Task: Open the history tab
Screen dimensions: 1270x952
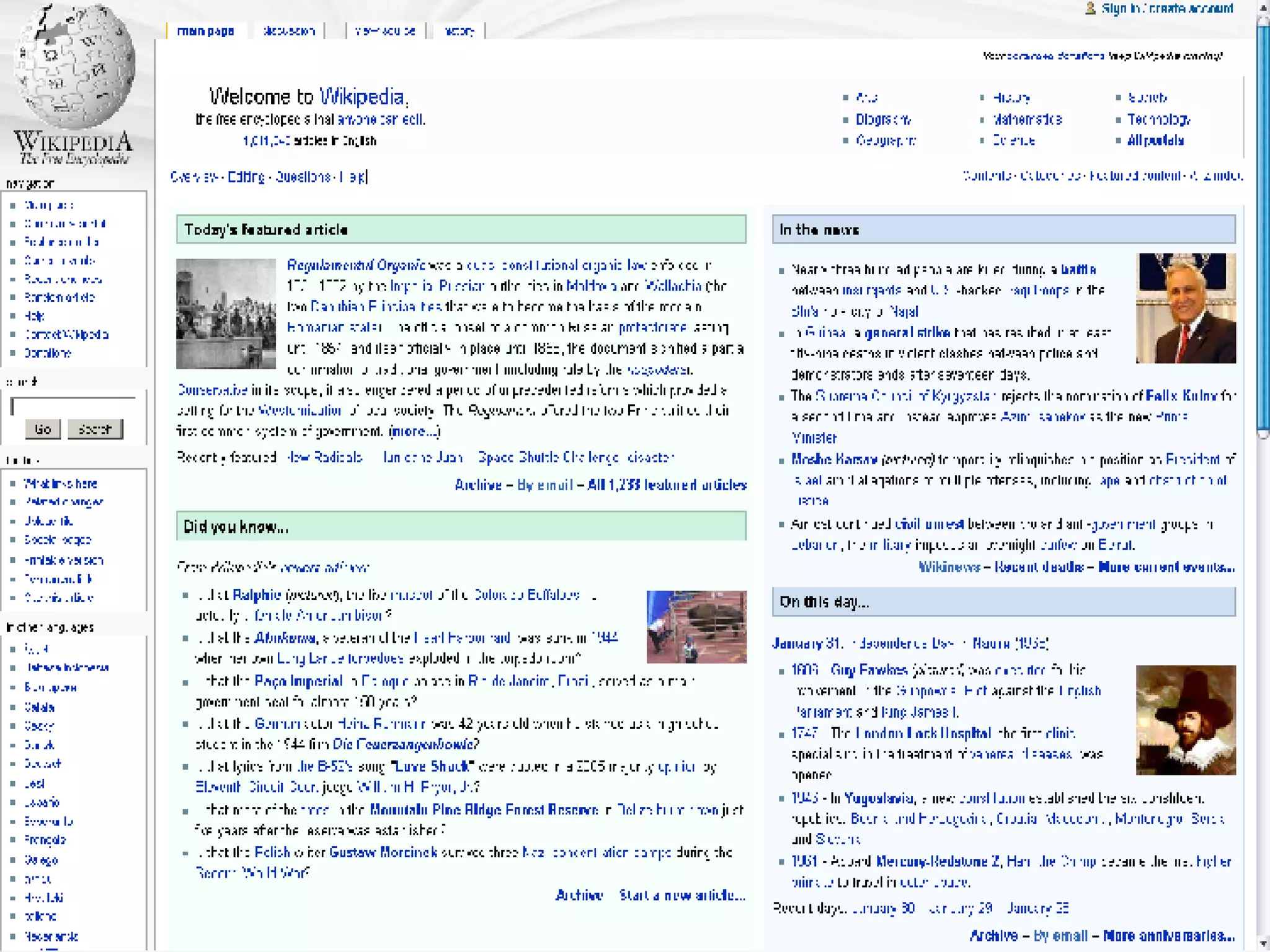Action: (459, 31)
